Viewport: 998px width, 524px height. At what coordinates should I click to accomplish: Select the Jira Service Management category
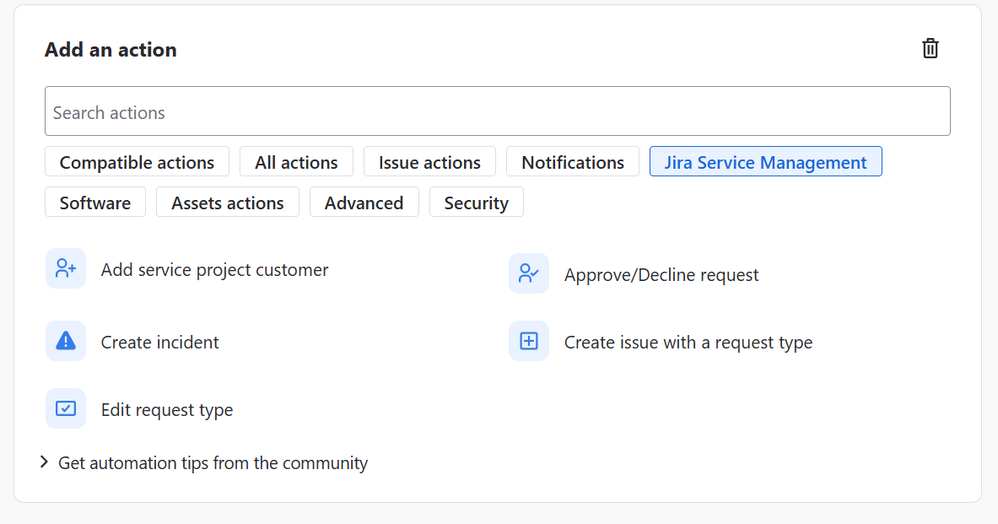point(766,162)
